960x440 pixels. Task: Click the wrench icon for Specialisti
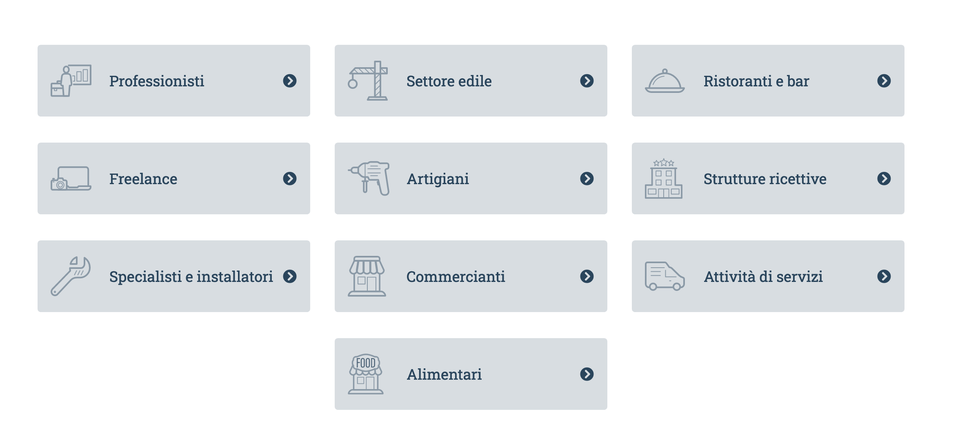tap(70, 276)
